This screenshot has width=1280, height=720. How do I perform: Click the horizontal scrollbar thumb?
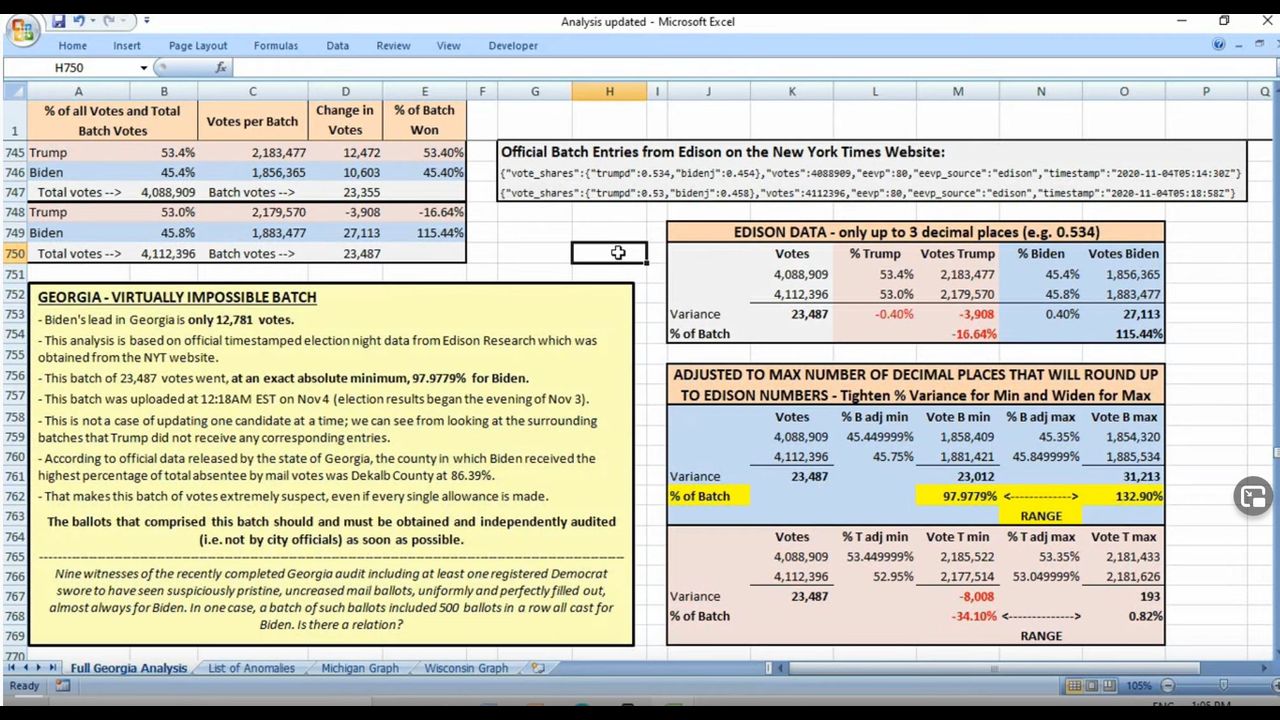point(994,668)
